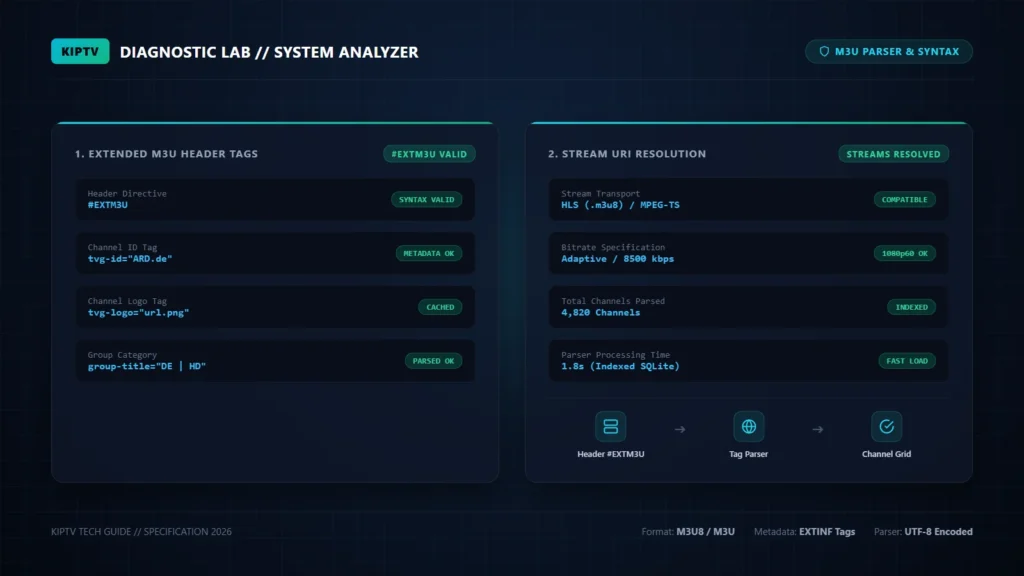Click the #EXTM3U VALID status badge

click(x=429, y=154)
